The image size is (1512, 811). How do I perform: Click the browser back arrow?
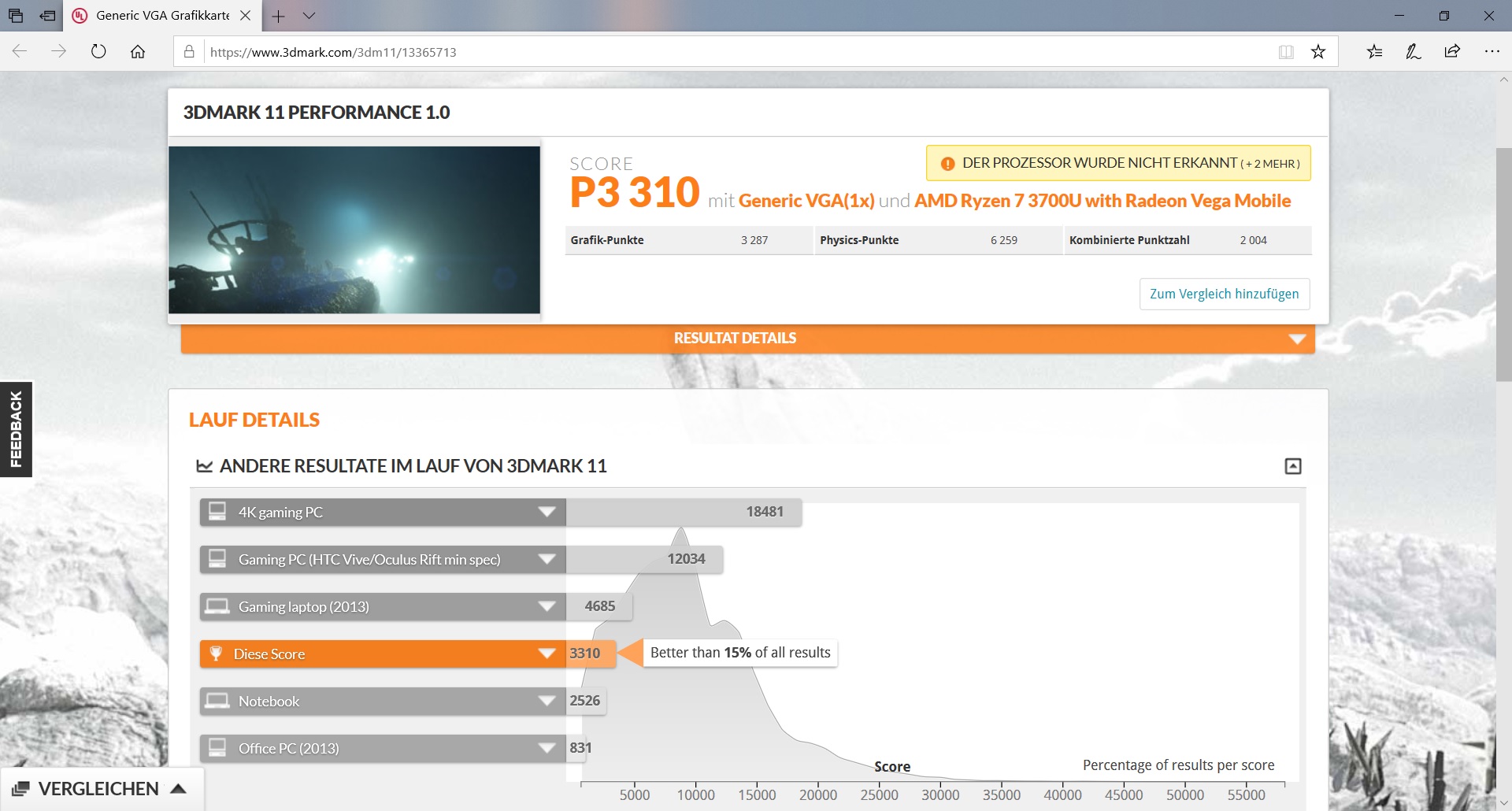(20, 52)
